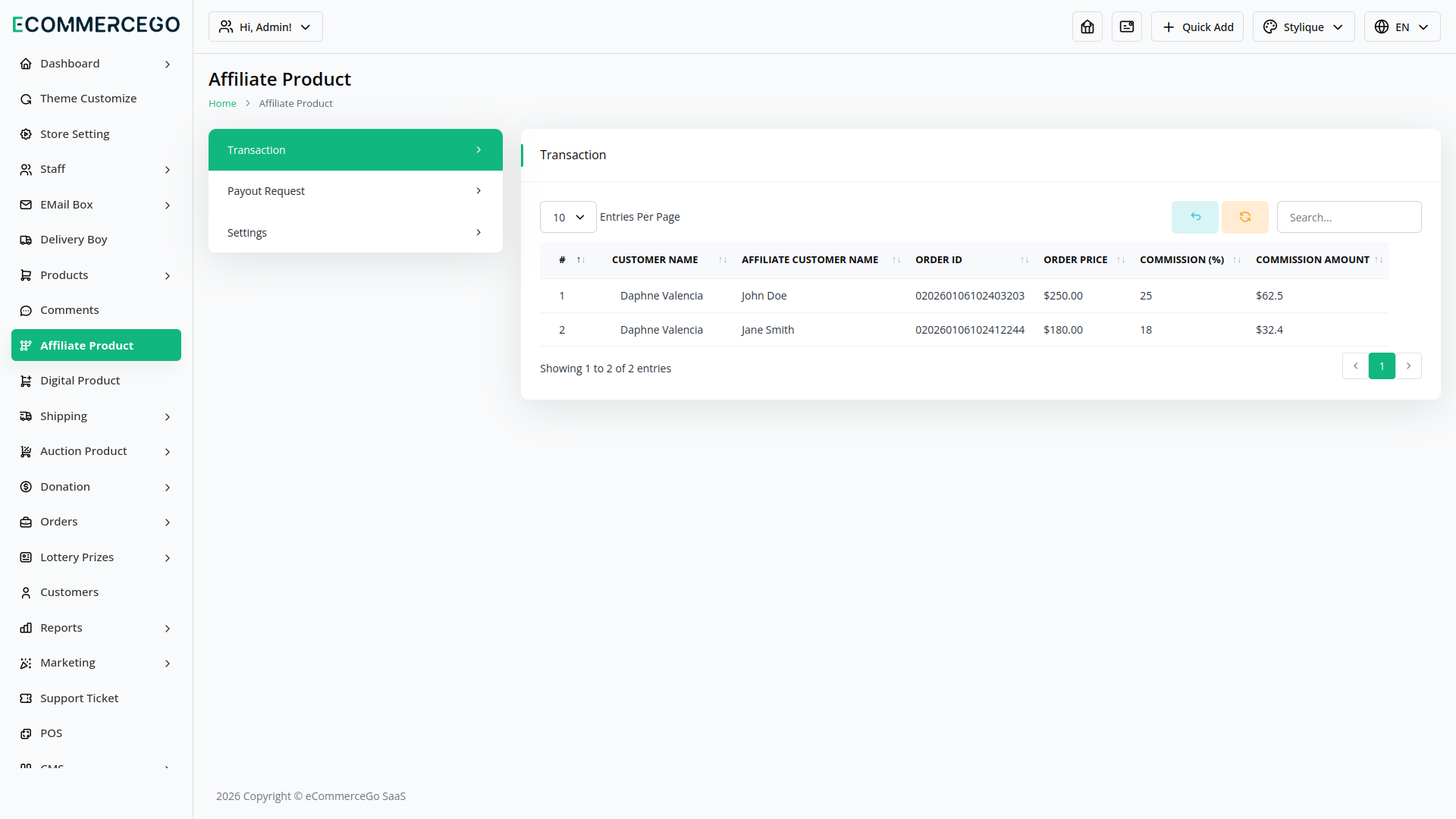Go to pagination page 1
1456x819 pixels.
tap(1382, 366)
